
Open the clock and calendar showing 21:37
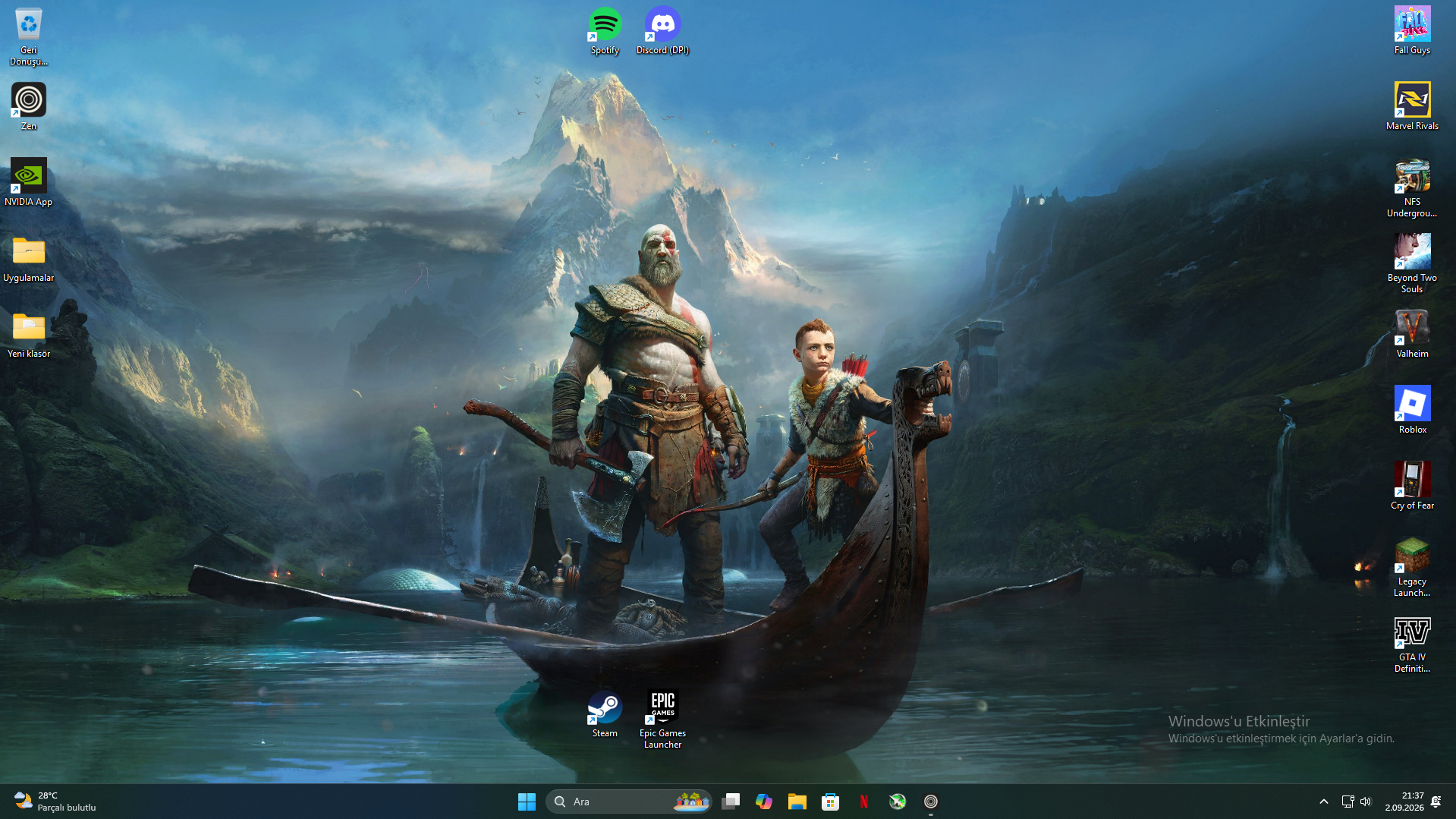1404,802
